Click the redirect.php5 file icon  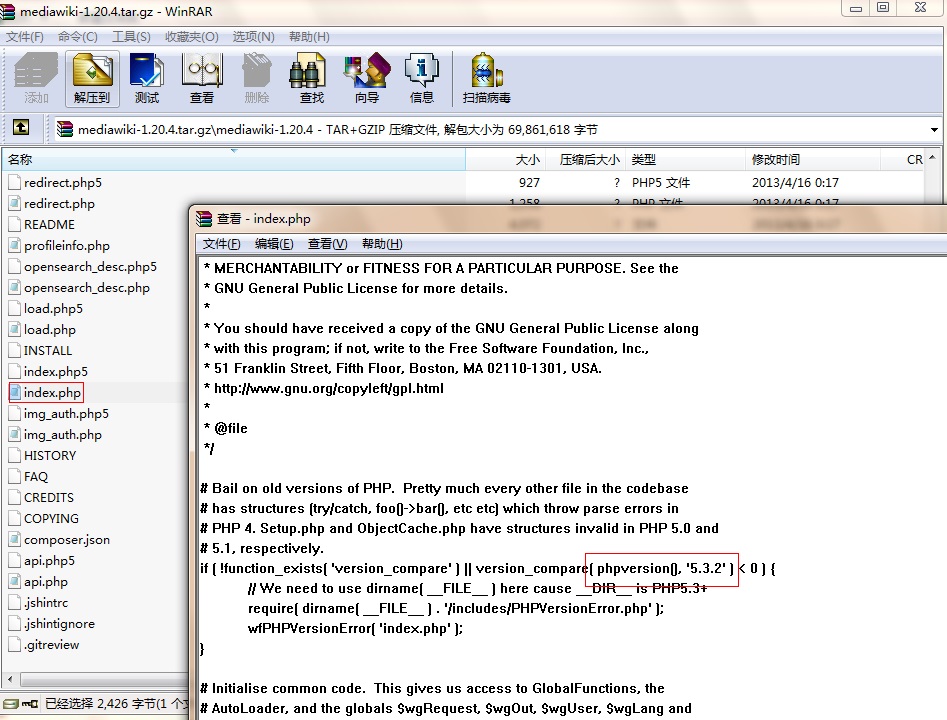[14, 182]
